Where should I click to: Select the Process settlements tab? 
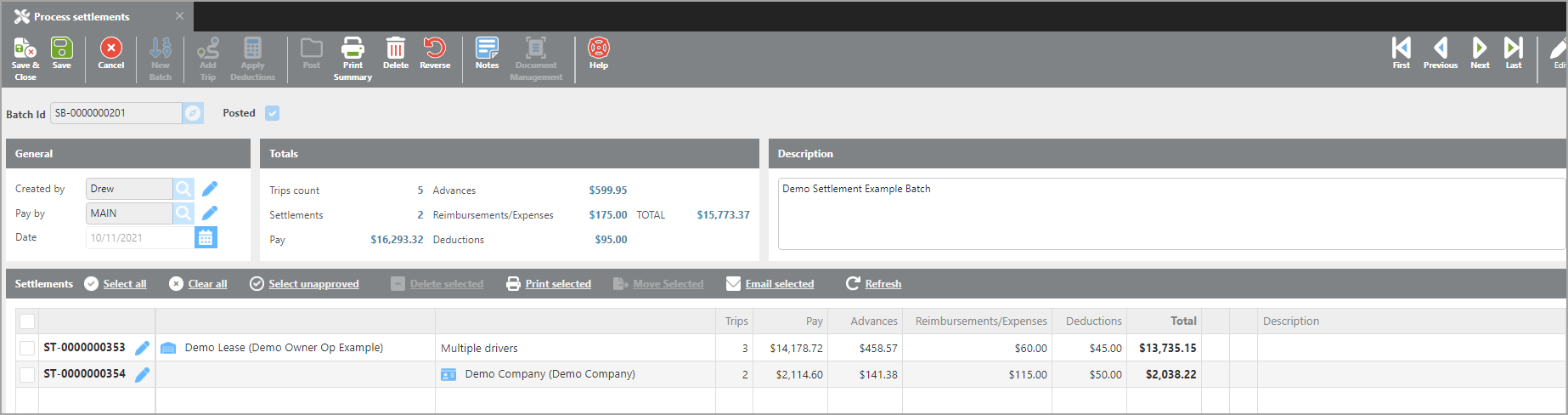(x=82, y=16)
